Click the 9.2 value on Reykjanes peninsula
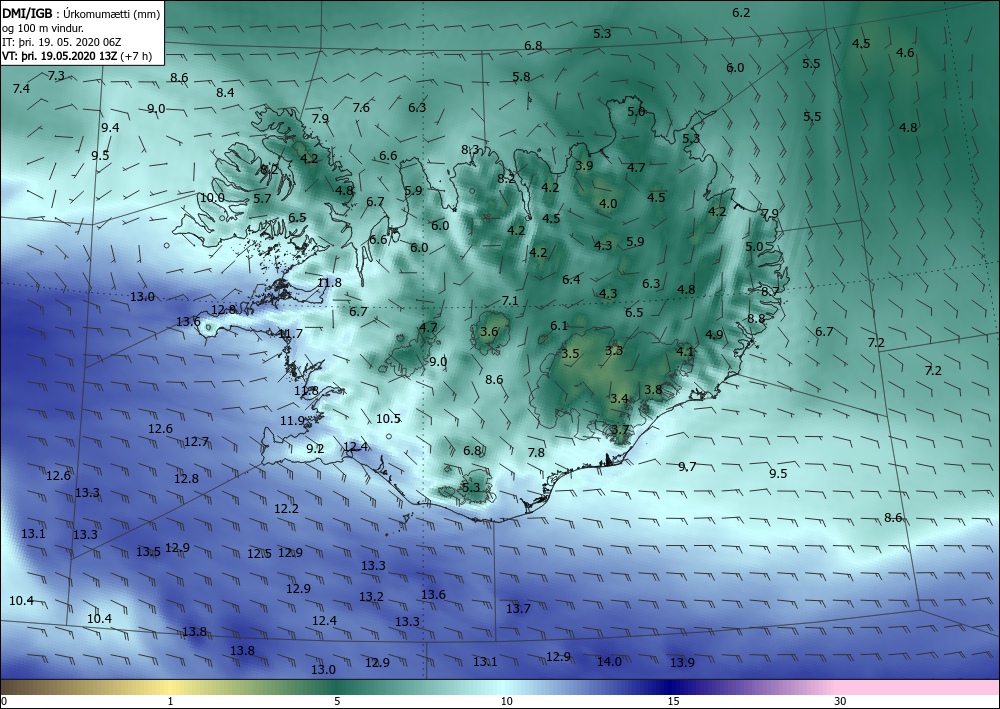 [x=315, y=448]
